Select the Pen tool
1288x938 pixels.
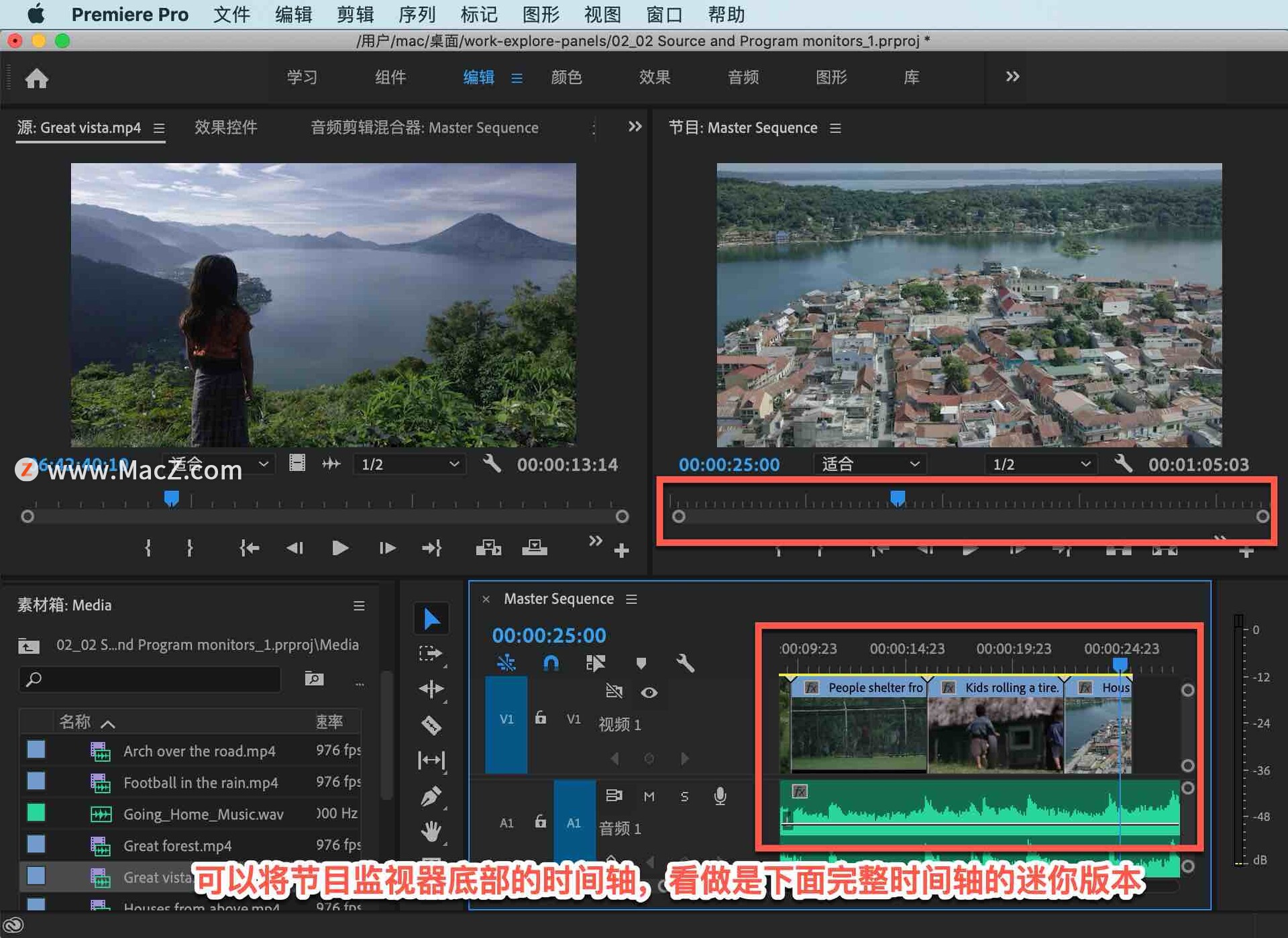coord(431,796)
